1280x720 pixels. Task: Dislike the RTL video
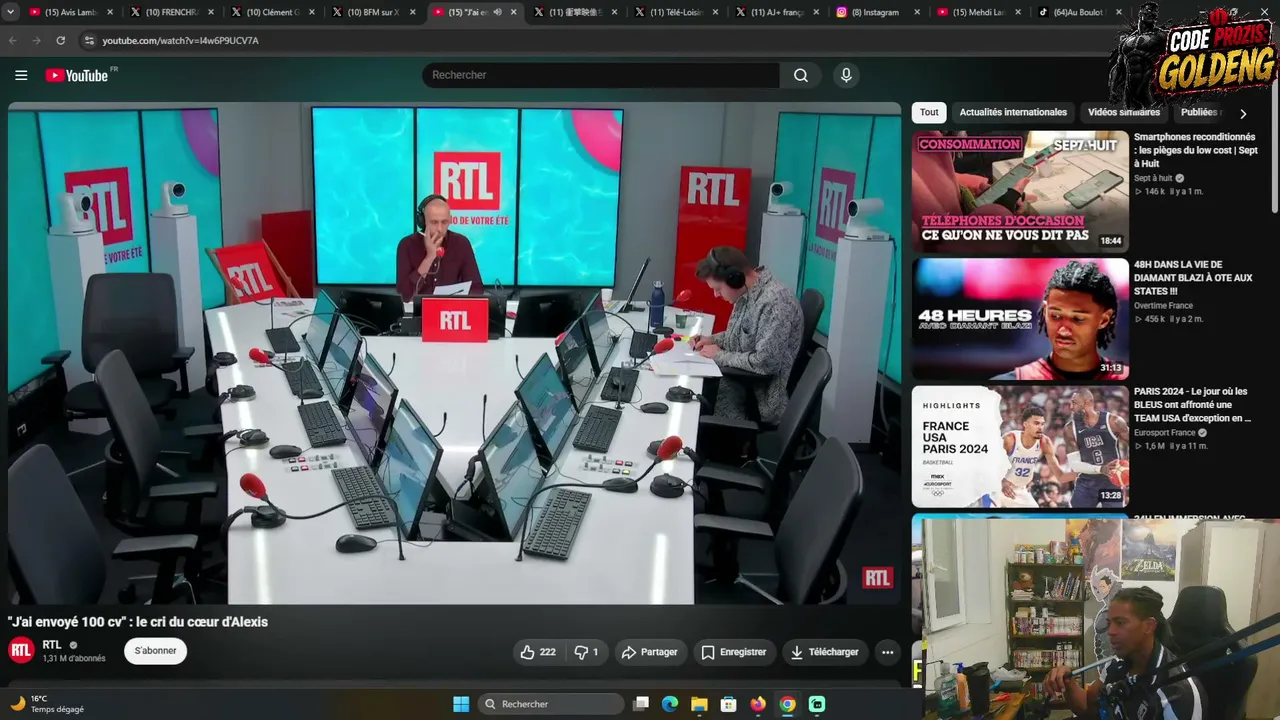(x=587, y=652)
